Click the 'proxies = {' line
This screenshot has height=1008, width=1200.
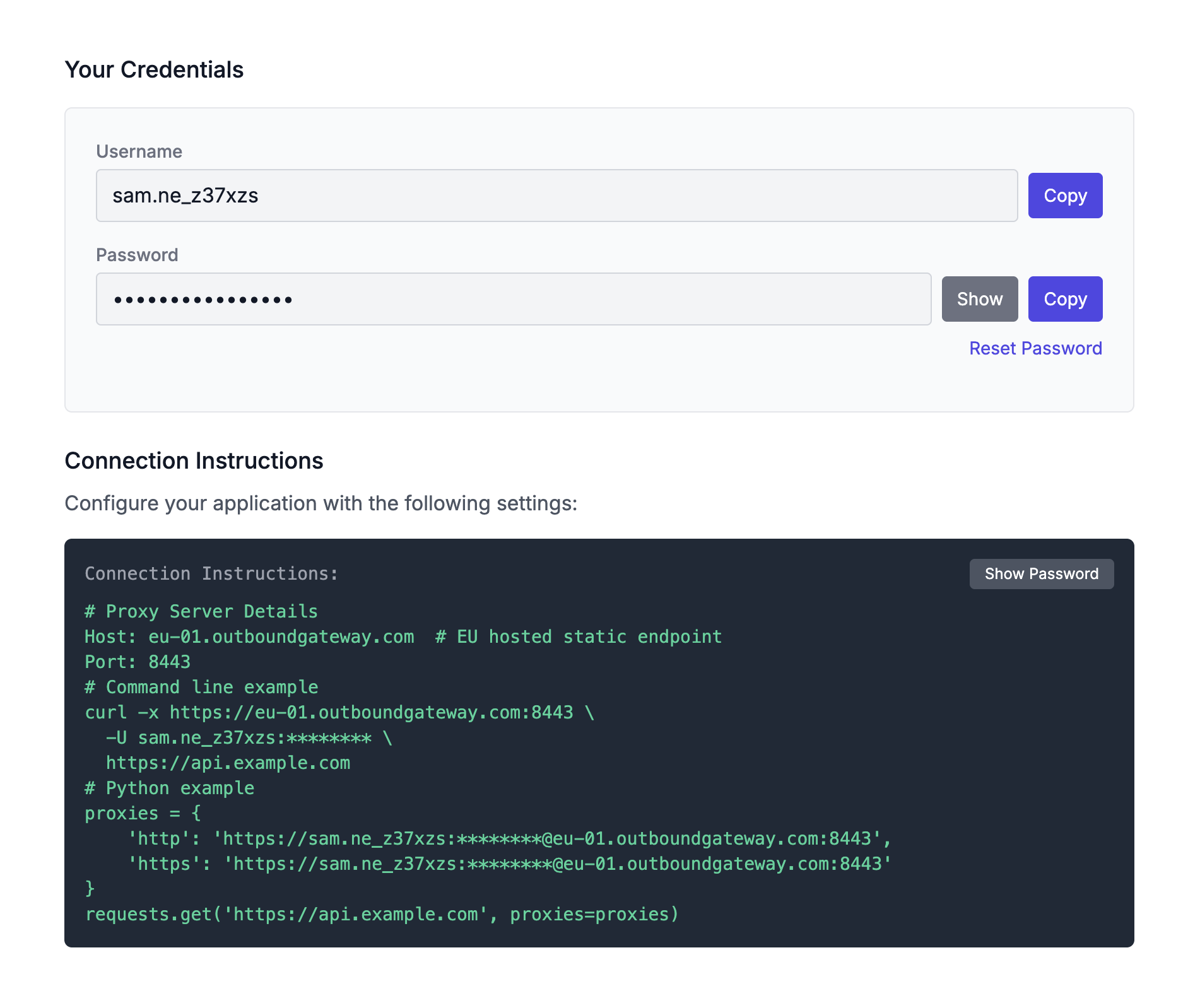click(143, 813)
